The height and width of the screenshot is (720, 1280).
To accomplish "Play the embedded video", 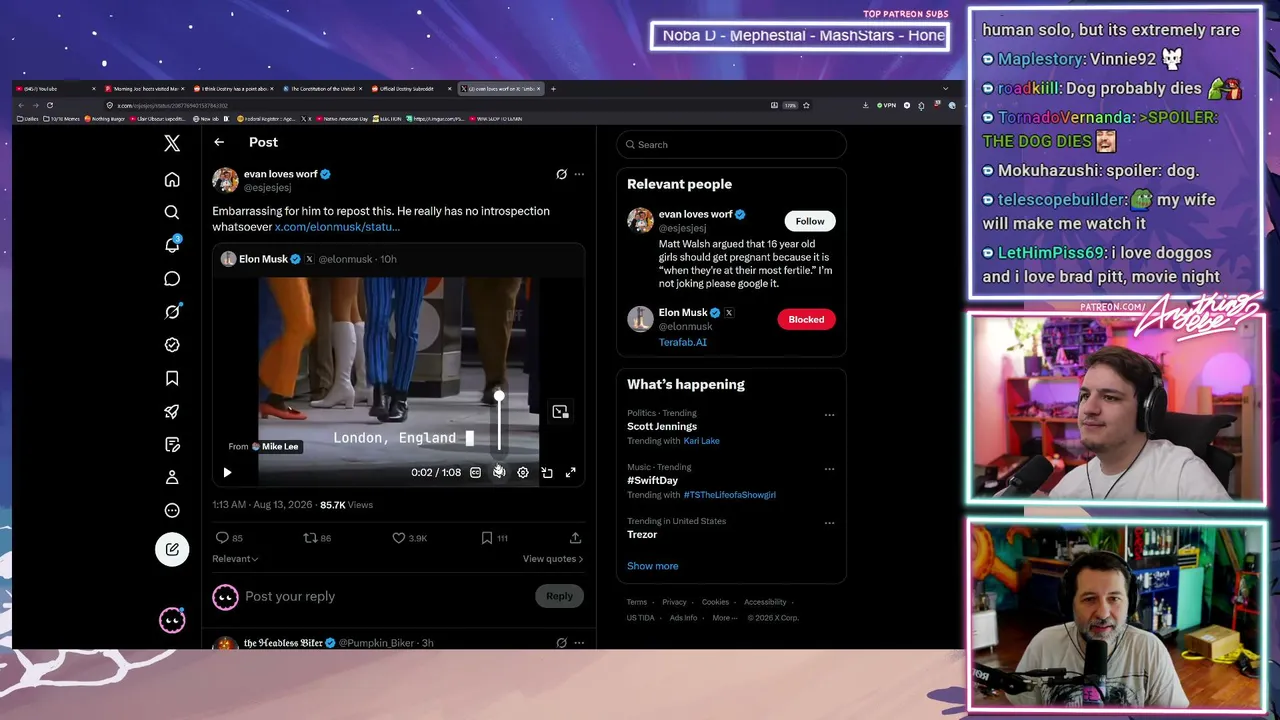I will coord(227,473).
